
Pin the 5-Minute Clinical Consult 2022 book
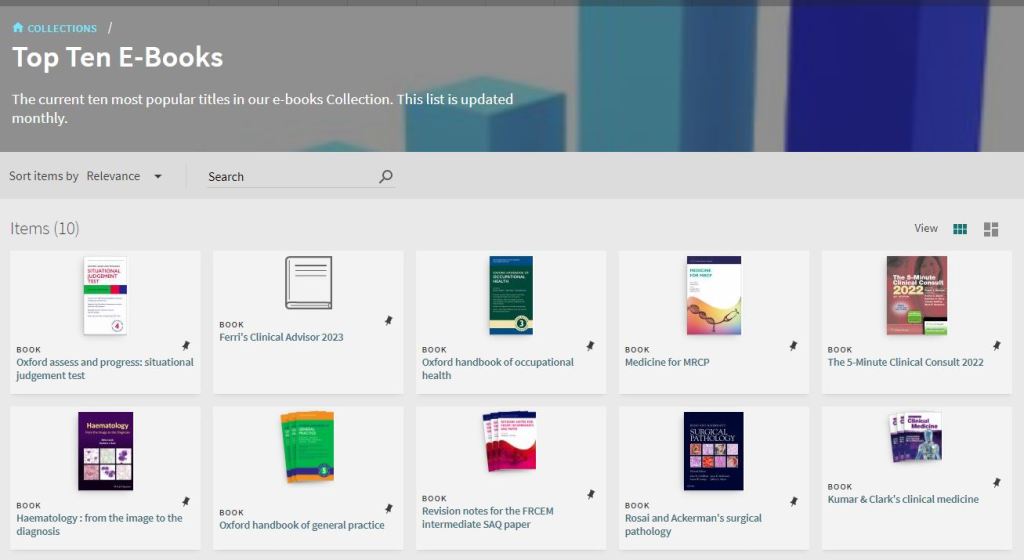[996, 346]
